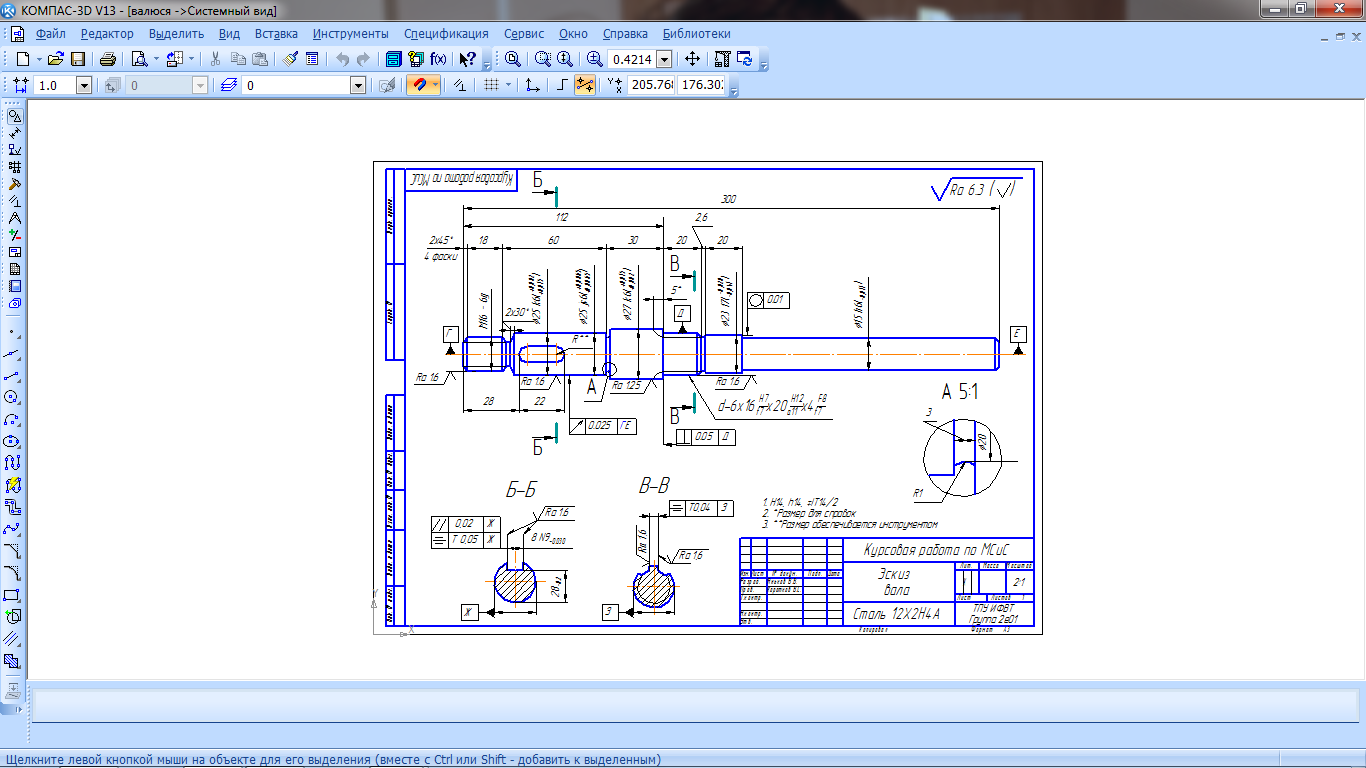Select the Measurements compass icon in left toolbar

[x=15, y=218]
